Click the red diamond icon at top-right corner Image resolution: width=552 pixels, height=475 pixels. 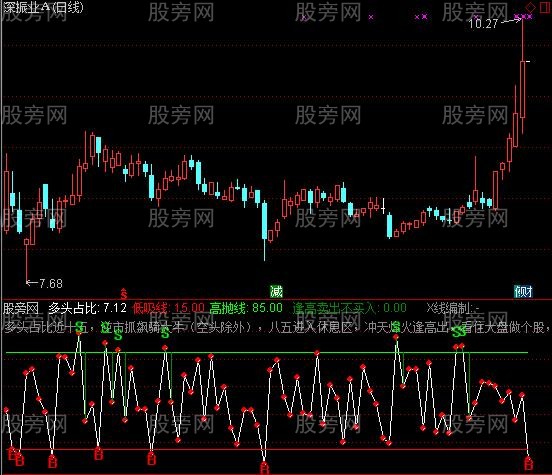(x=530, y=7)
